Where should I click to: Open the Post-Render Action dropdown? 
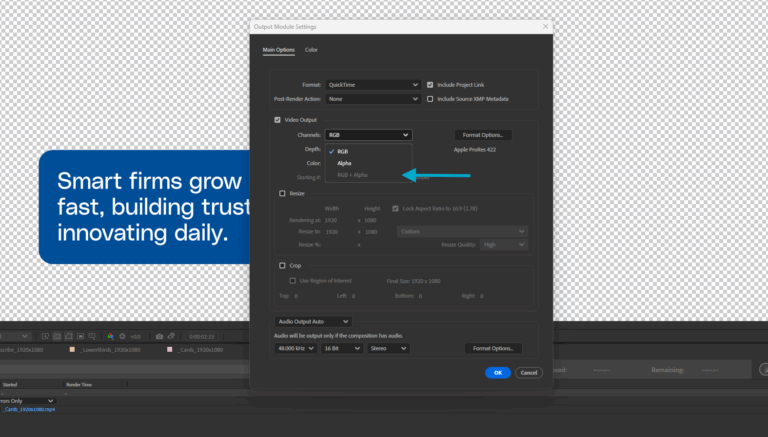pos(373,99)
